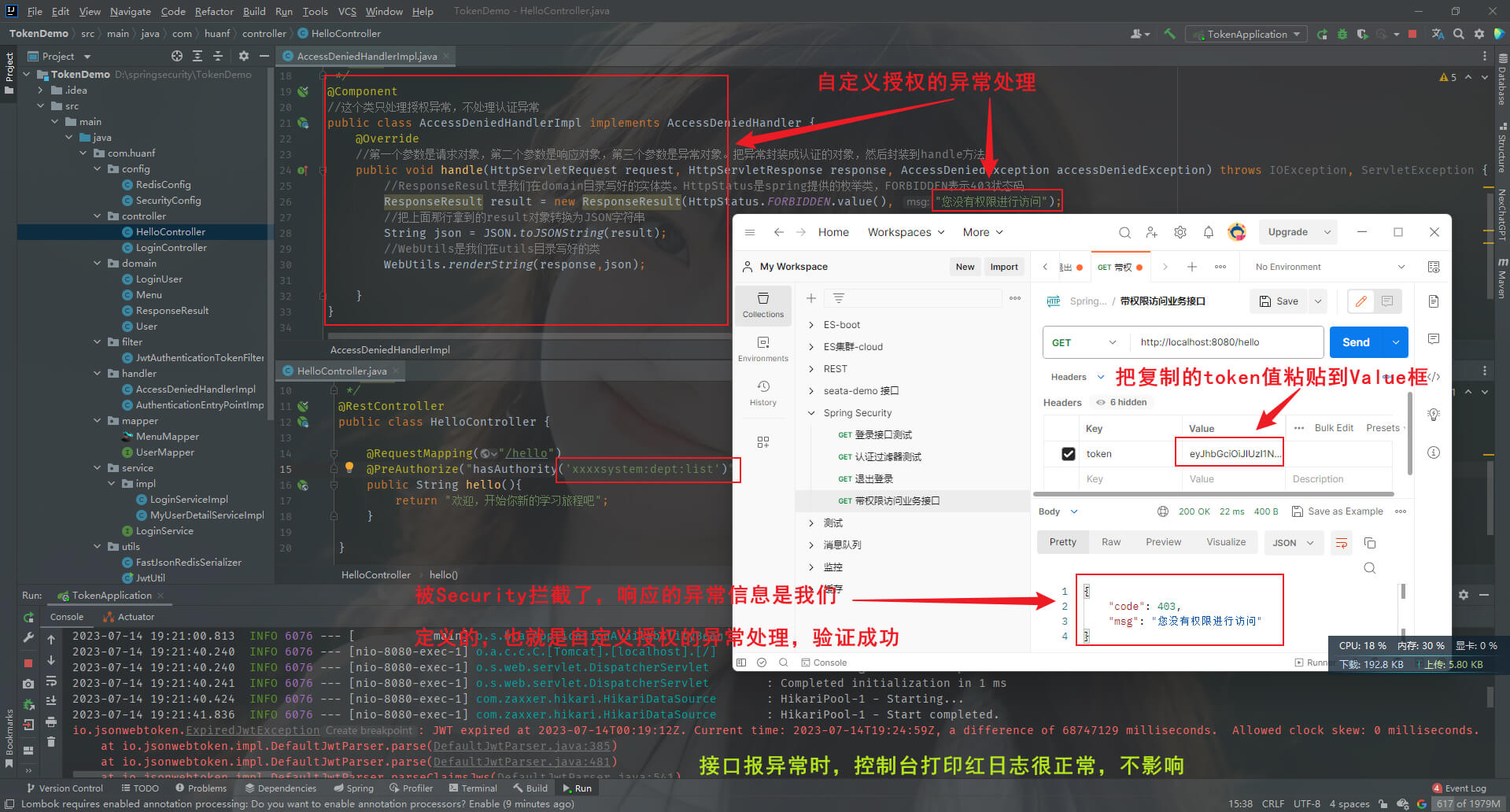
Task: Select LoginController in Project tree
Action: coord(171,248)
